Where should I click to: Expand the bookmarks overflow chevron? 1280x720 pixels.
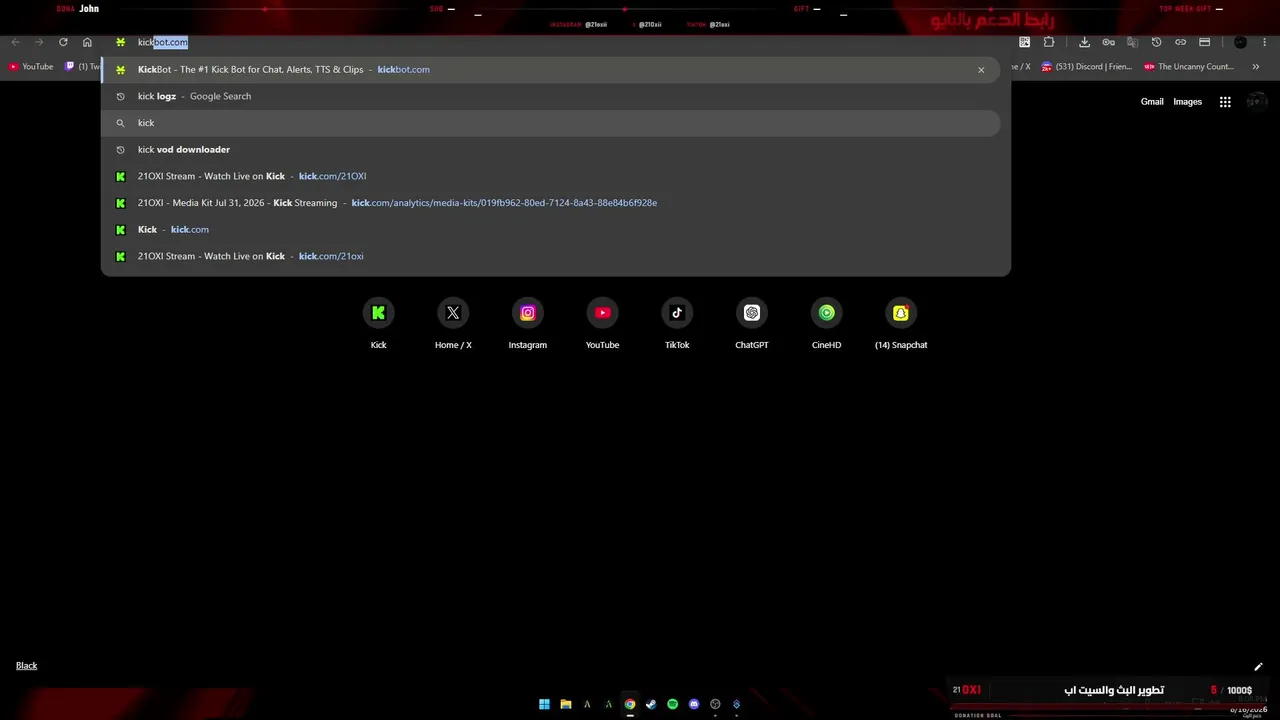point(1255,67)
